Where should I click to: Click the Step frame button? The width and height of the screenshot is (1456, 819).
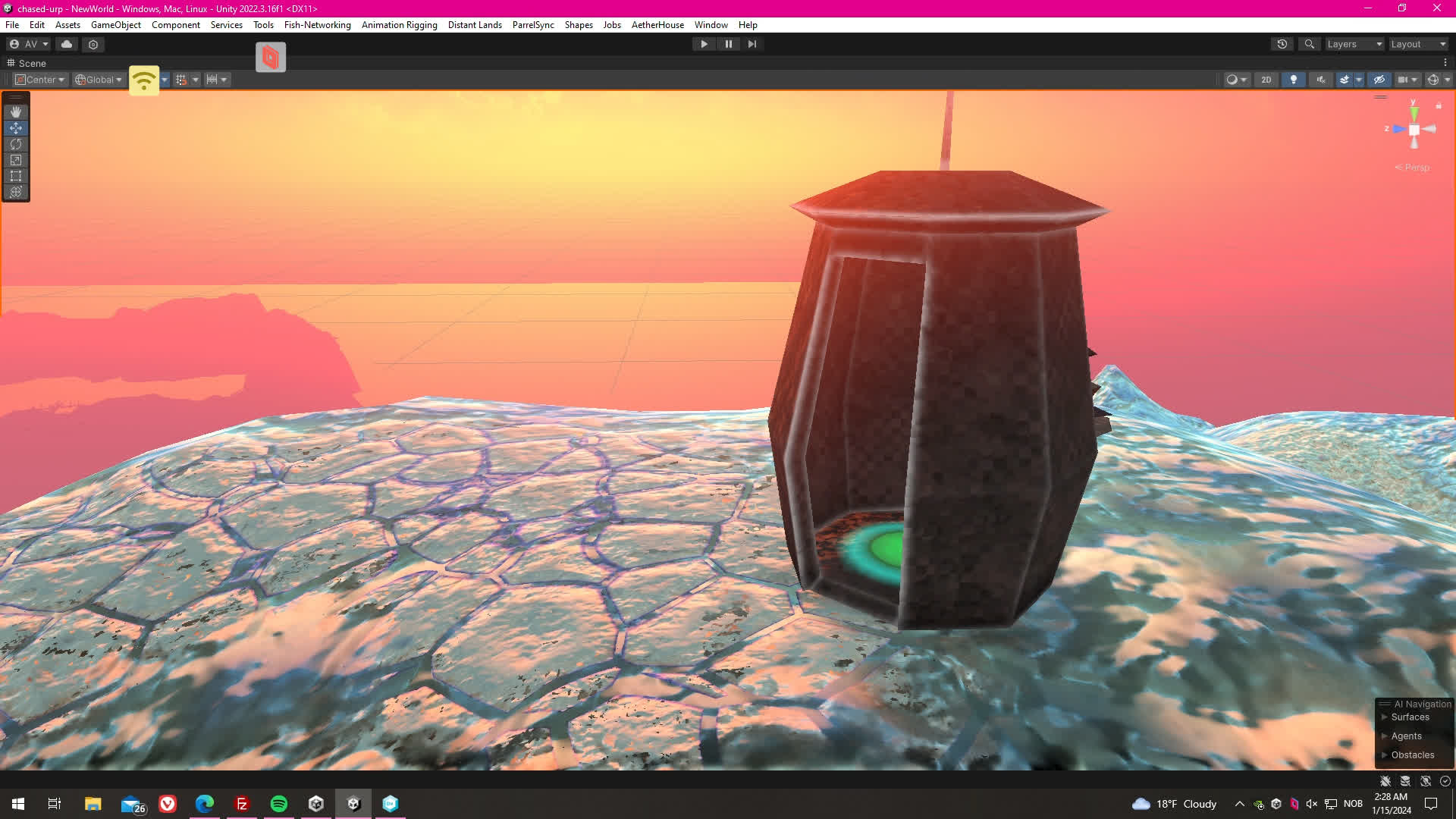click(x=752, y=44)
